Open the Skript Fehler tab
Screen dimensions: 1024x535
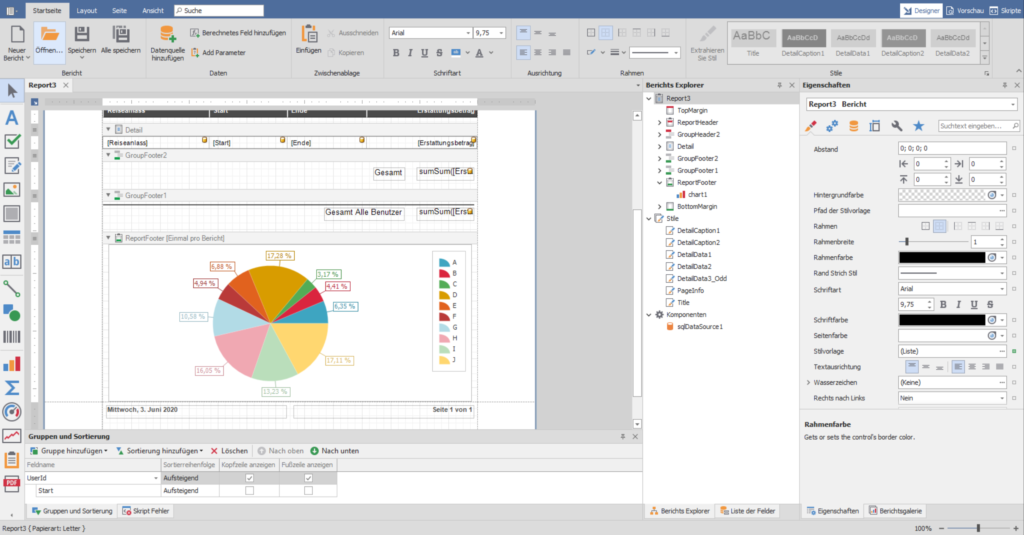(x=144, y=510)
